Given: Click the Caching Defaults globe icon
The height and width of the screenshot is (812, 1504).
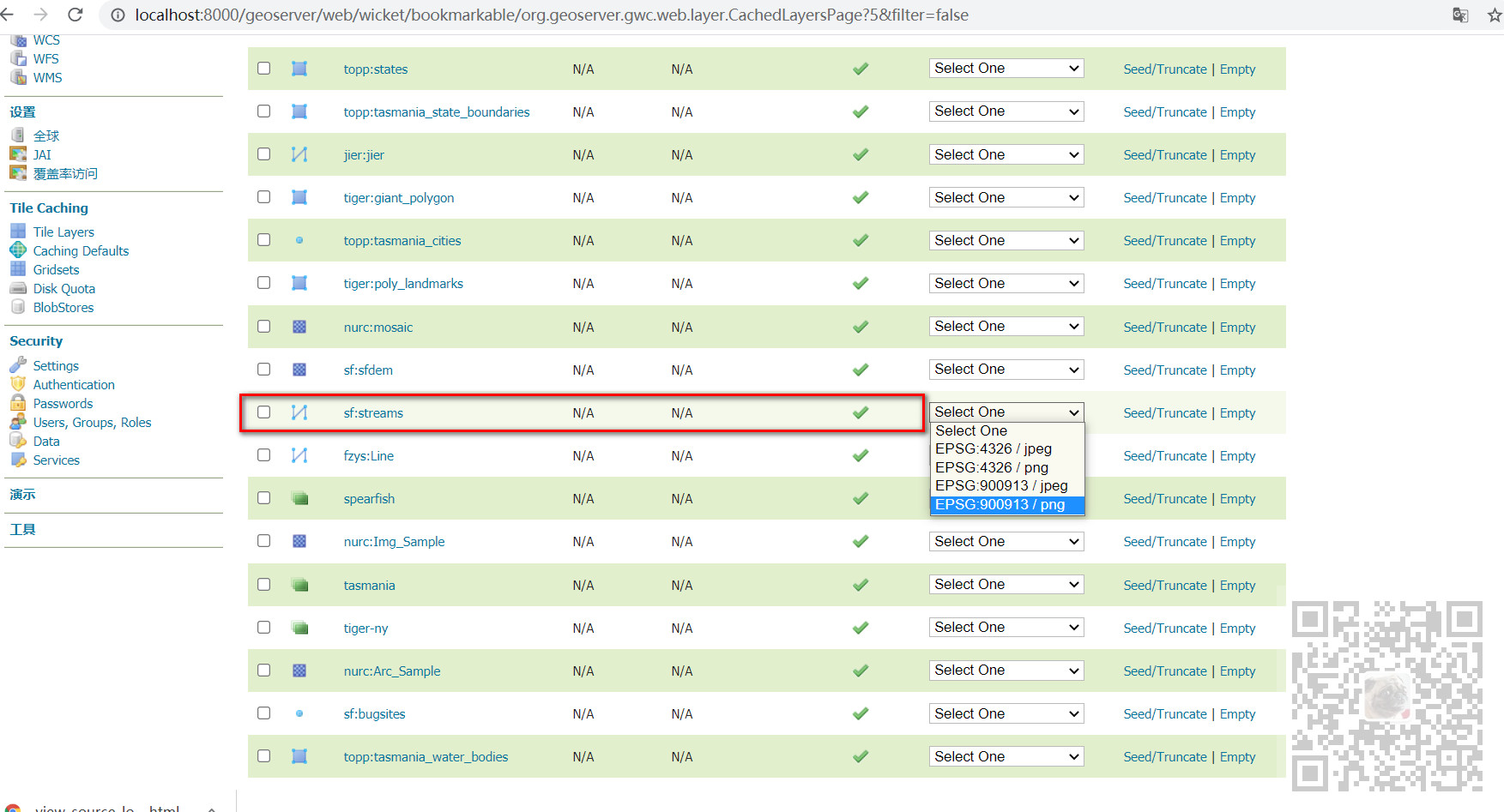Looking at the screenshot, I should coord(18,250).
